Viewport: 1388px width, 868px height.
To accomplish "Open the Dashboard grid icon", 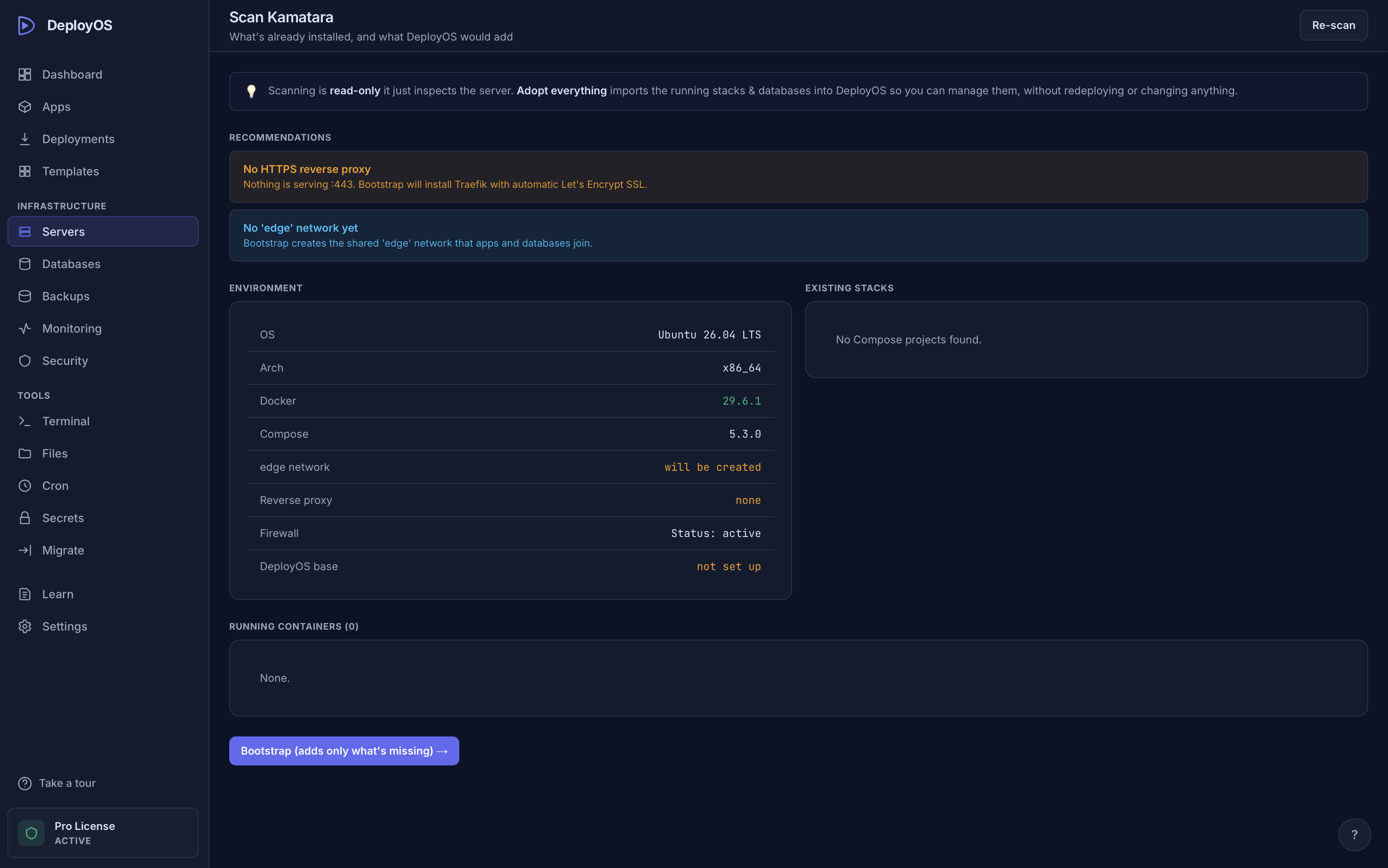I will pyautogui.click(x=25, y=74).
